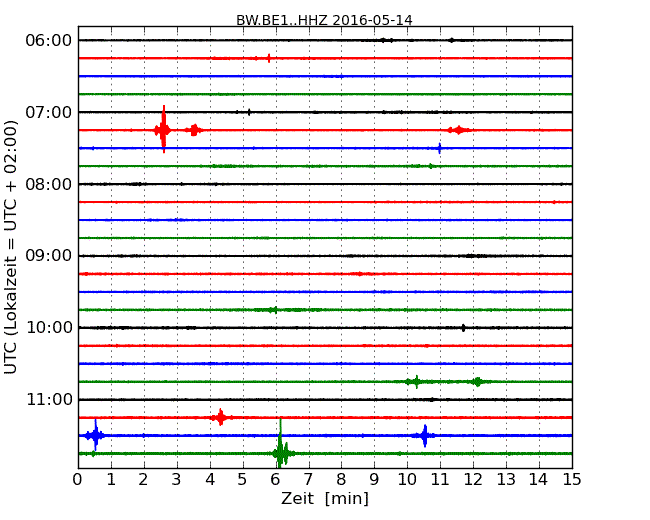Pick the black blip near minute 11.7 on 10:00 trace
Viewport: 650px width, 520px height.
click(x=463, y=328)
